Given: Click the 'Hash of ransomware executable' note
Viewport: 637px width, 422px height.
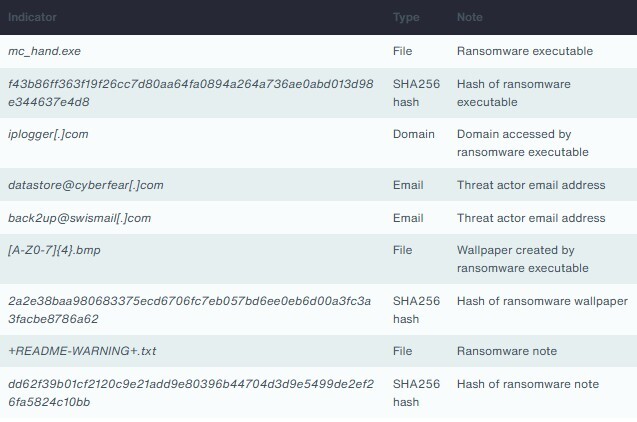Looking at the screenshot, I should (x=516, y=93).
